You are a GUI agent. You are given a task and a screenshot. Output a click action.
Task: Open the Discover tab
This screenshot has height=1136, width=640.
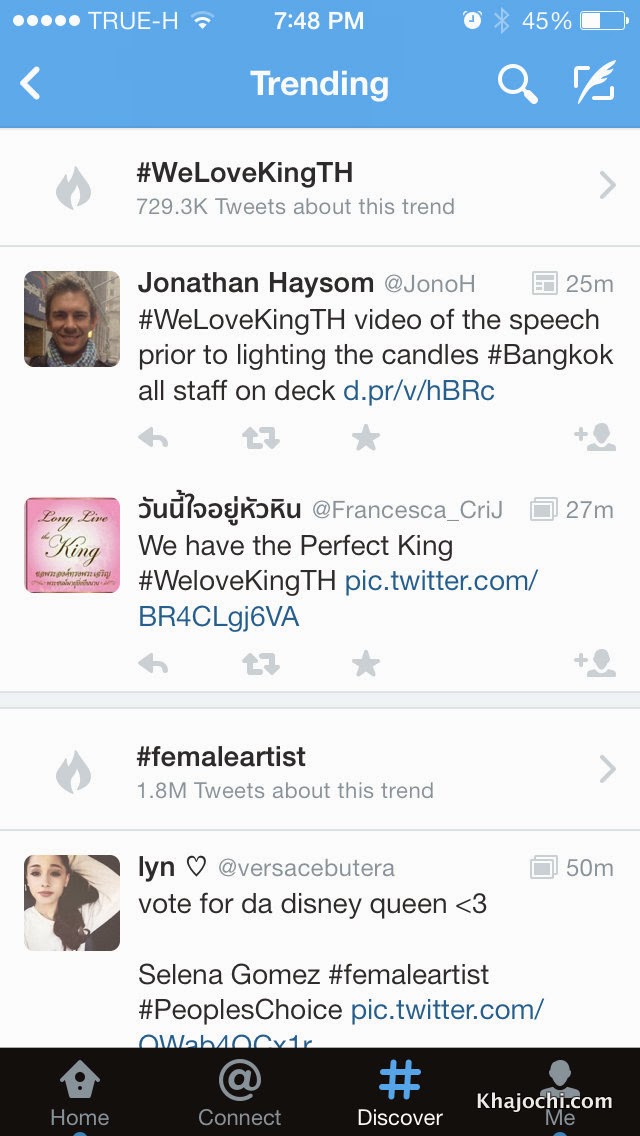pos(400,1093)
